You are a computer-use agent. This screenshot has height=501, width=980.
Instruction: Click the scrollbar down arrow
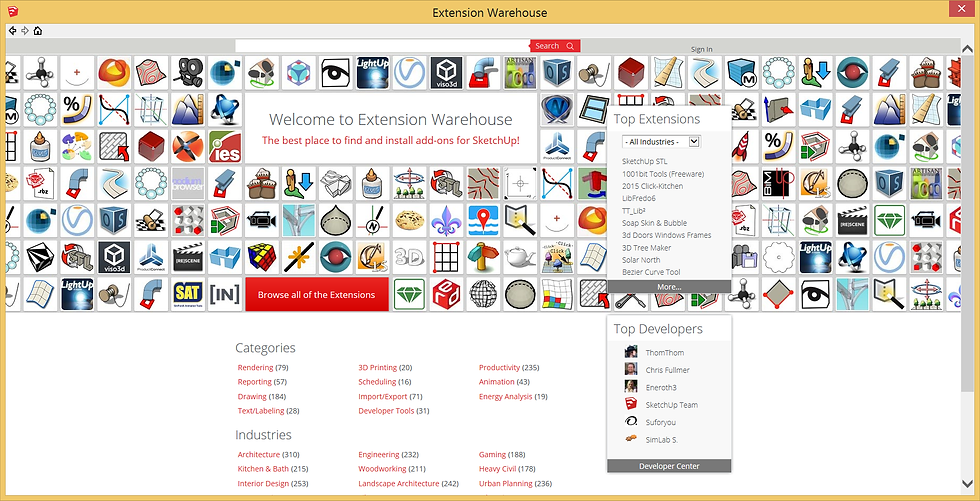coord(969,483)
